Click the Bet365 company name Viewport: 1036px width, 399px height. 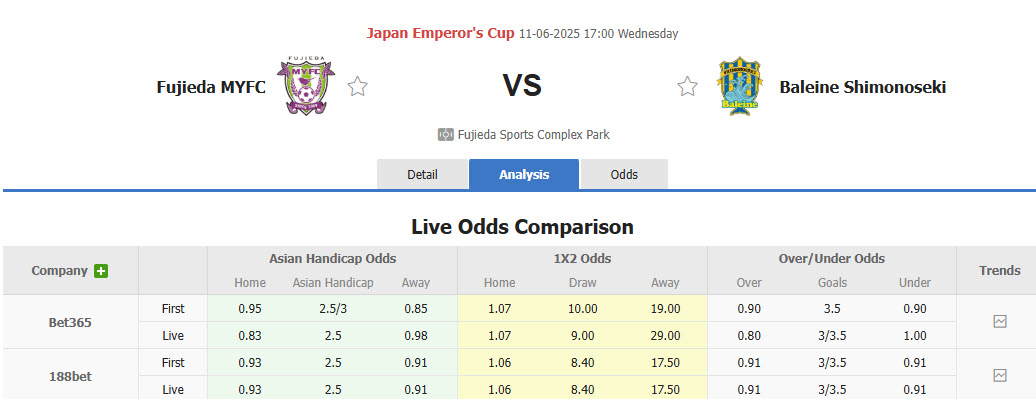[x=70, y=323]
